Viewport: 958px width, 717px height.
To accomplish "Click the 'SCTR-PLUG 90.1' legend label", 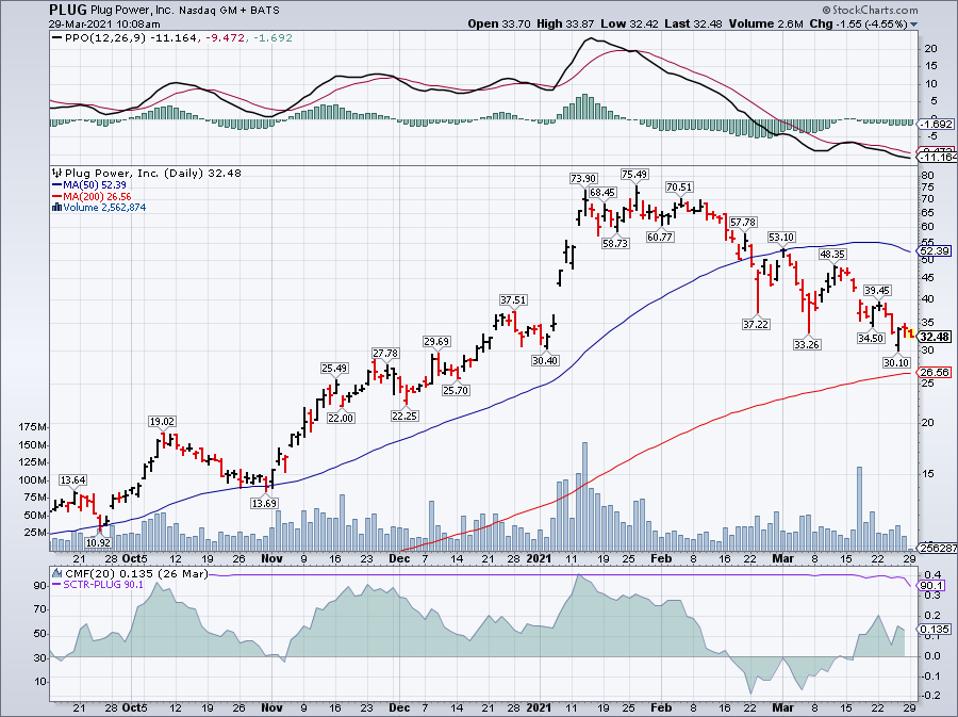I will pyautogui.click(x=104, y=585).
